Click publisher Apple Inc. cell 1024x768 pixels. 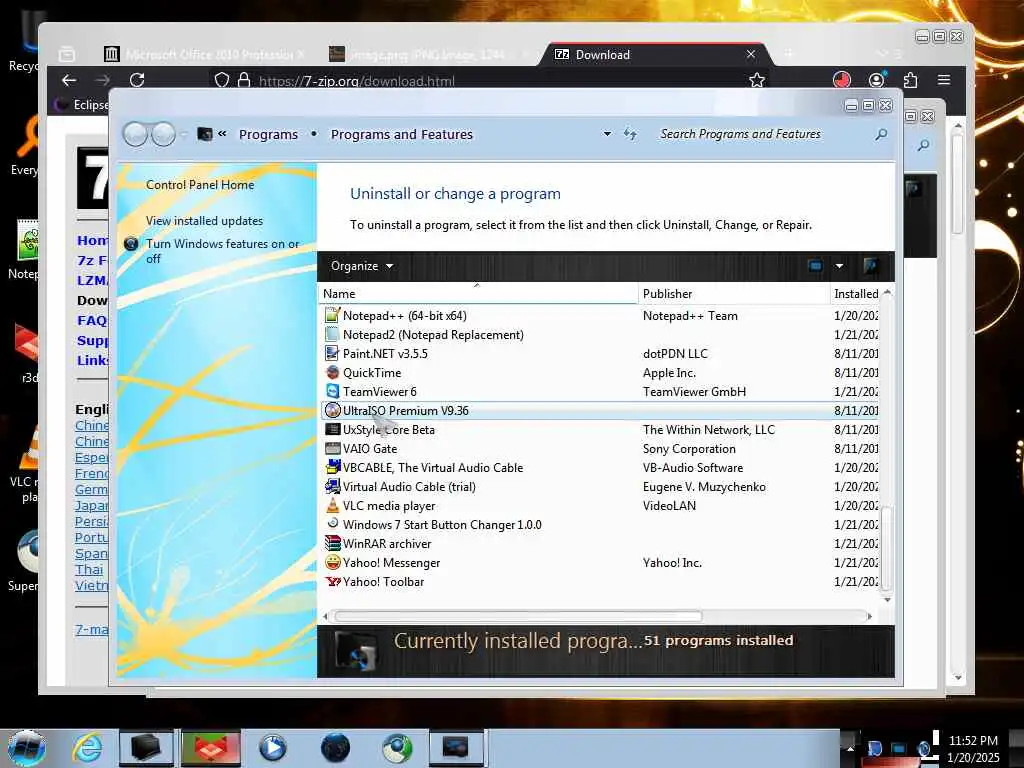click(x=669, y=373)
